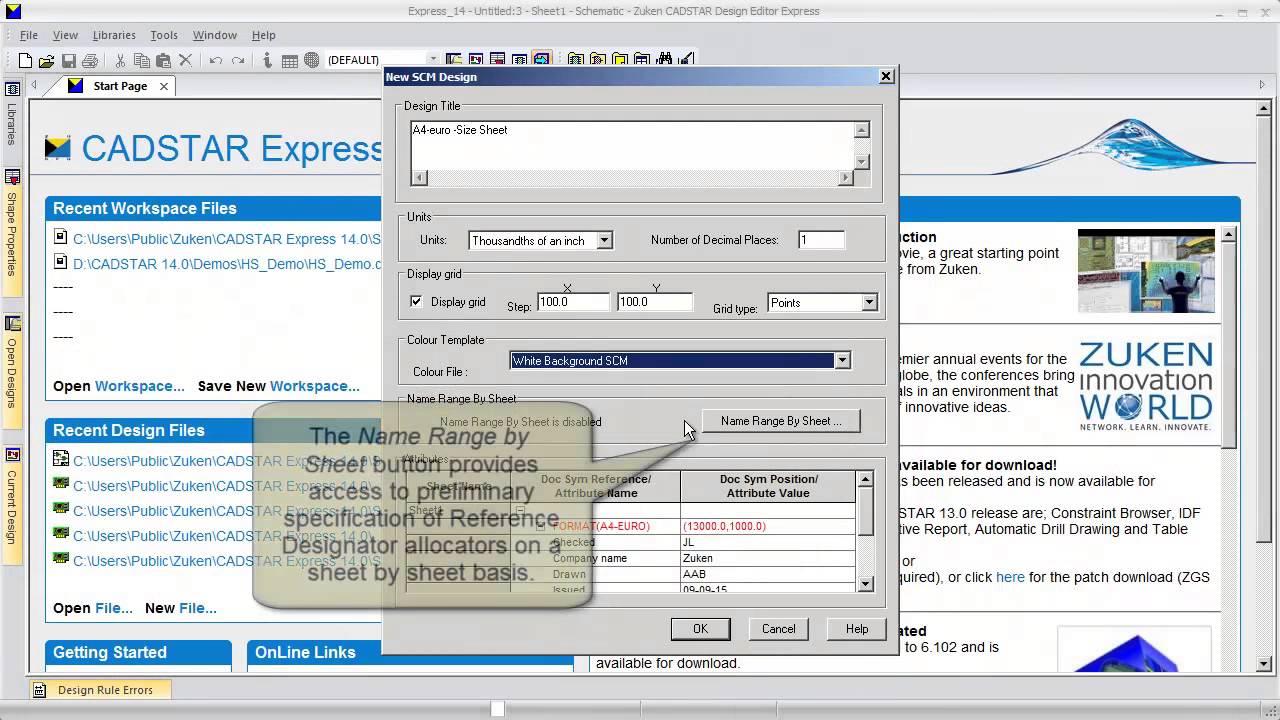Toggle the Display grid checkbox
The height and width of the screenshot is (720, 1280).
click(x=416, y=301)
